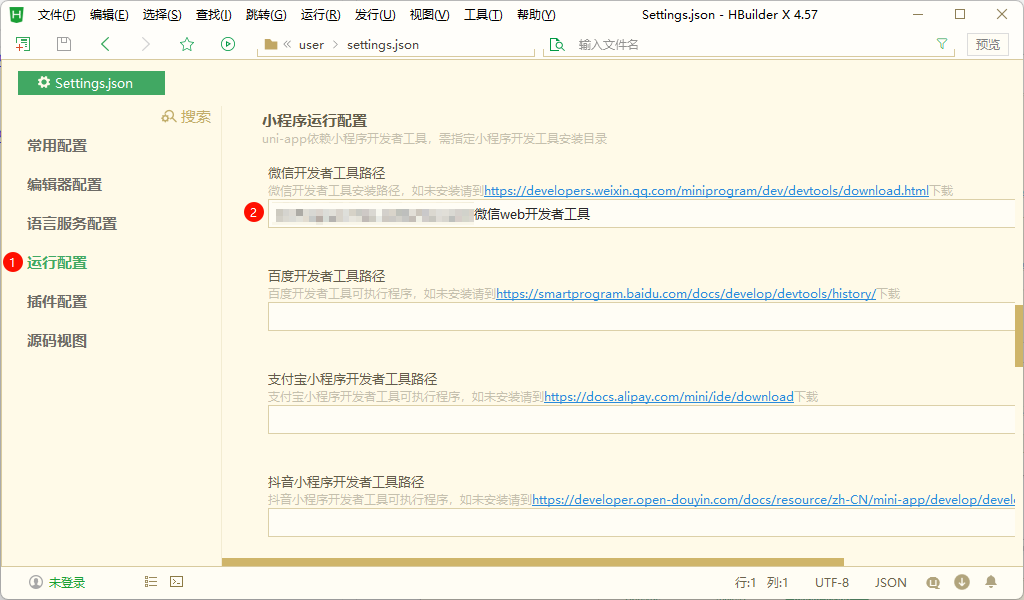The width and height of the screenshot is (1024, 600).
Task: Click the JSON language mode selector
Action: tap(890, 582)
